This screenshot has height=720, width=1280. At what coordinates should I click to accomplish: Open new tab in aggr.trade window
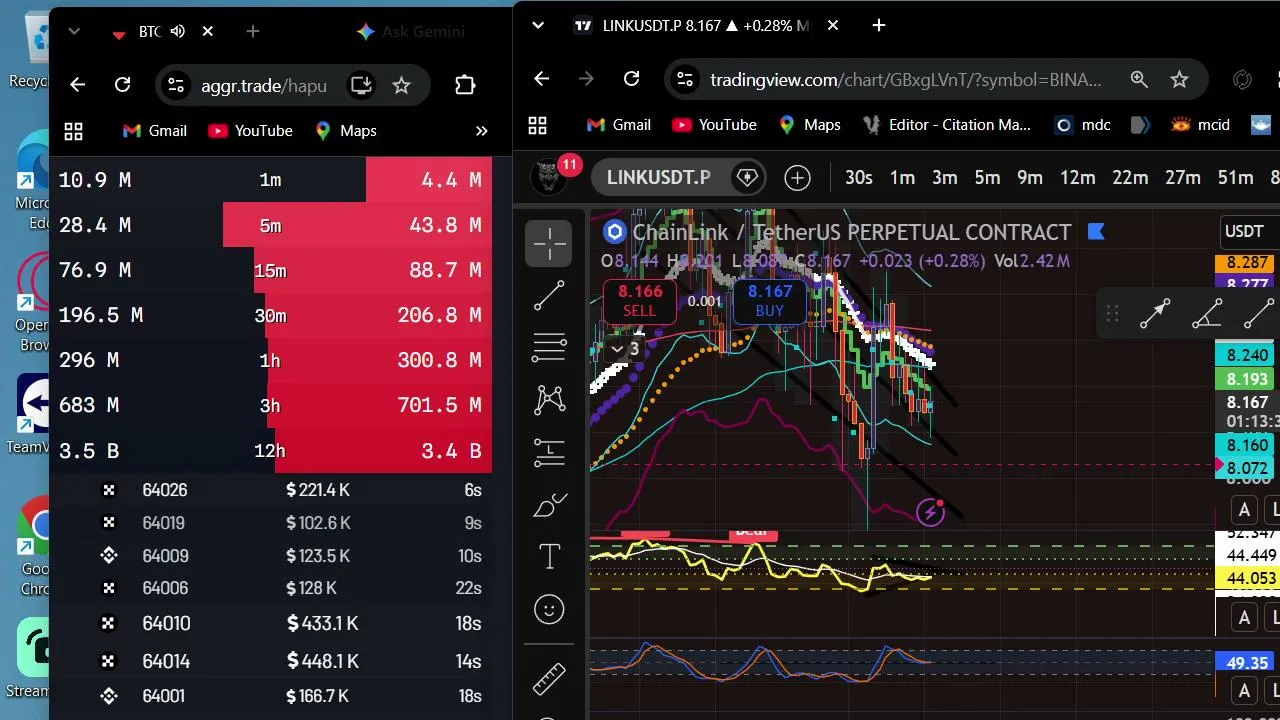click(x=253, y=32)
